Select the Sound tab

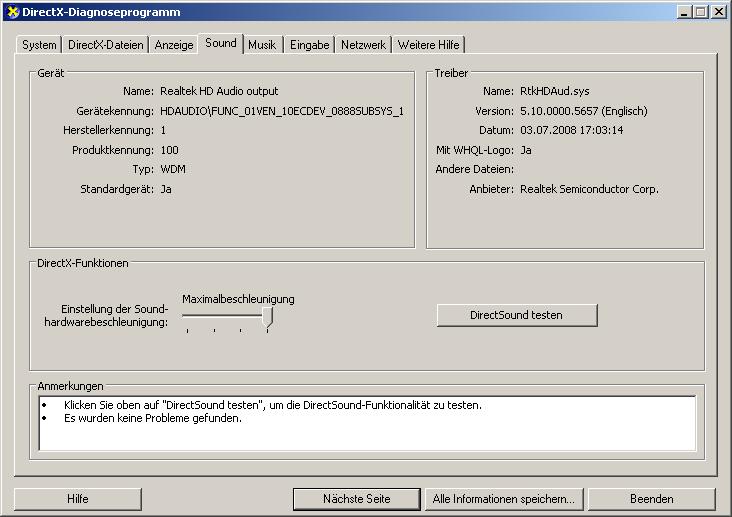(221, 43)
